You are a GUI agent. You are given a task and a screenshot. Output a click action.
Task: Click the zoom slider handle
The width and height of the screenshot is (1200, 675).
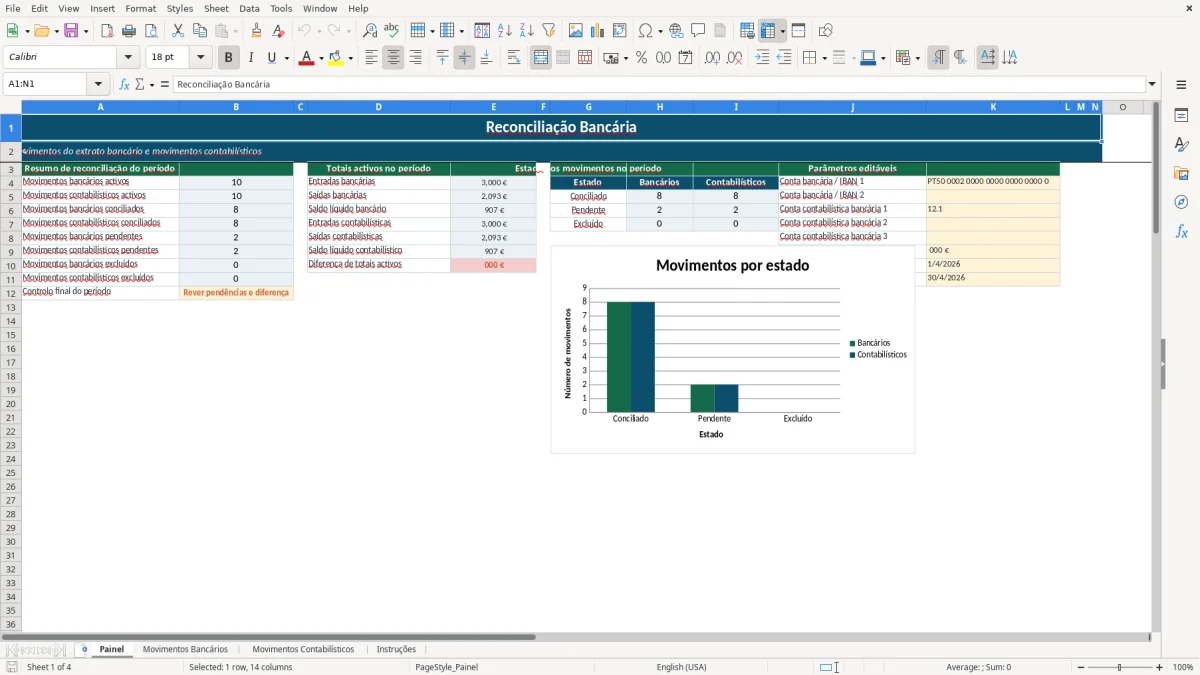click(x=1119, y=667)
